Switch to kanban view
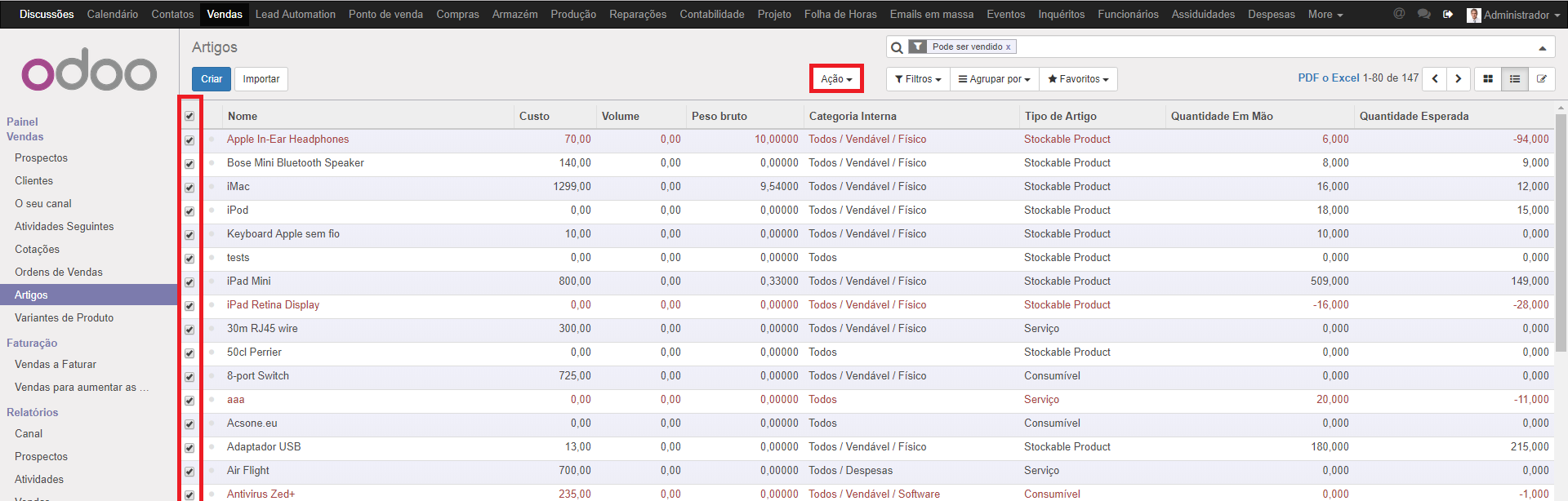Screen dimensions: 1568x501 point(1488,79)
